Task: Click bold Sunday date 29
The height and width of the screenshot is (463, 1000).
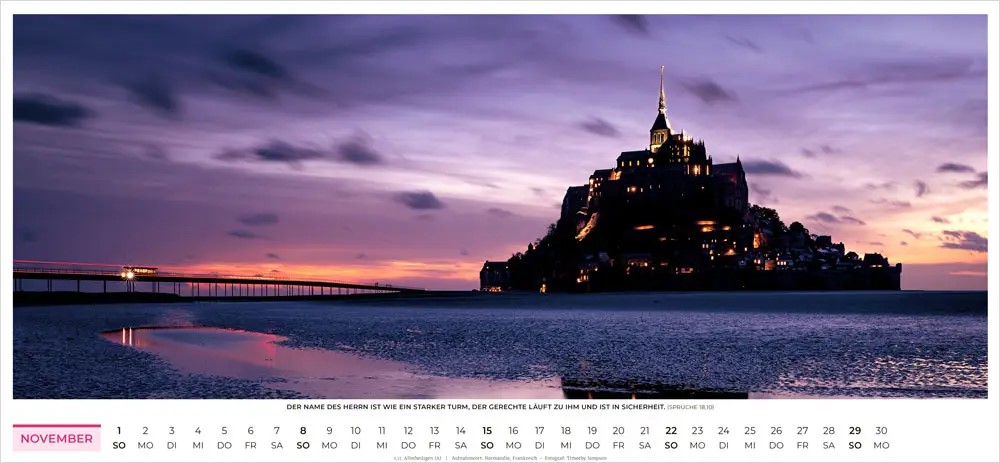Action: click(855, 430)
